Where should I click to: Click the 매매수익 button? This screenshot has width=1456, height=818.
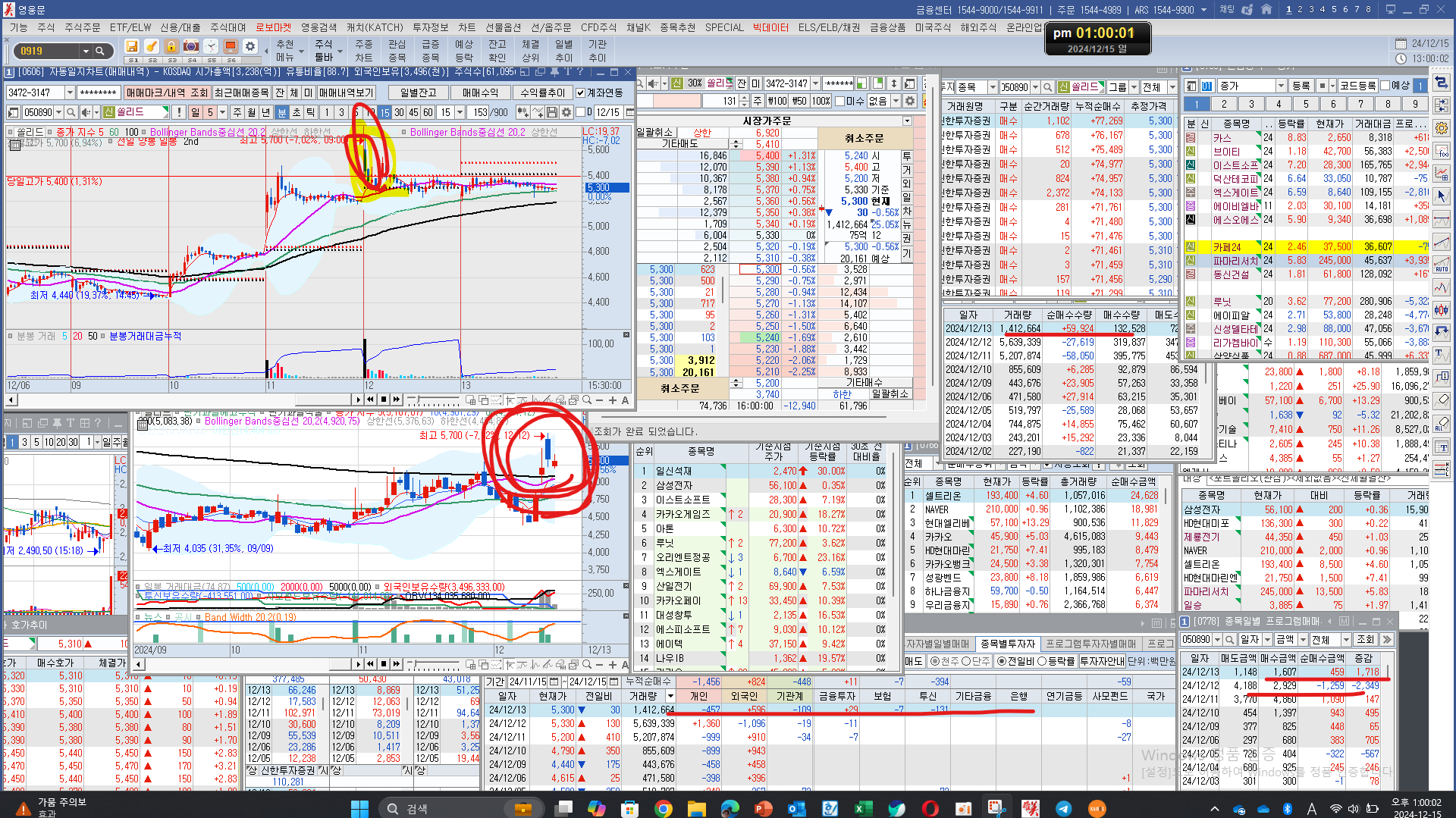[x=480, y=92]
